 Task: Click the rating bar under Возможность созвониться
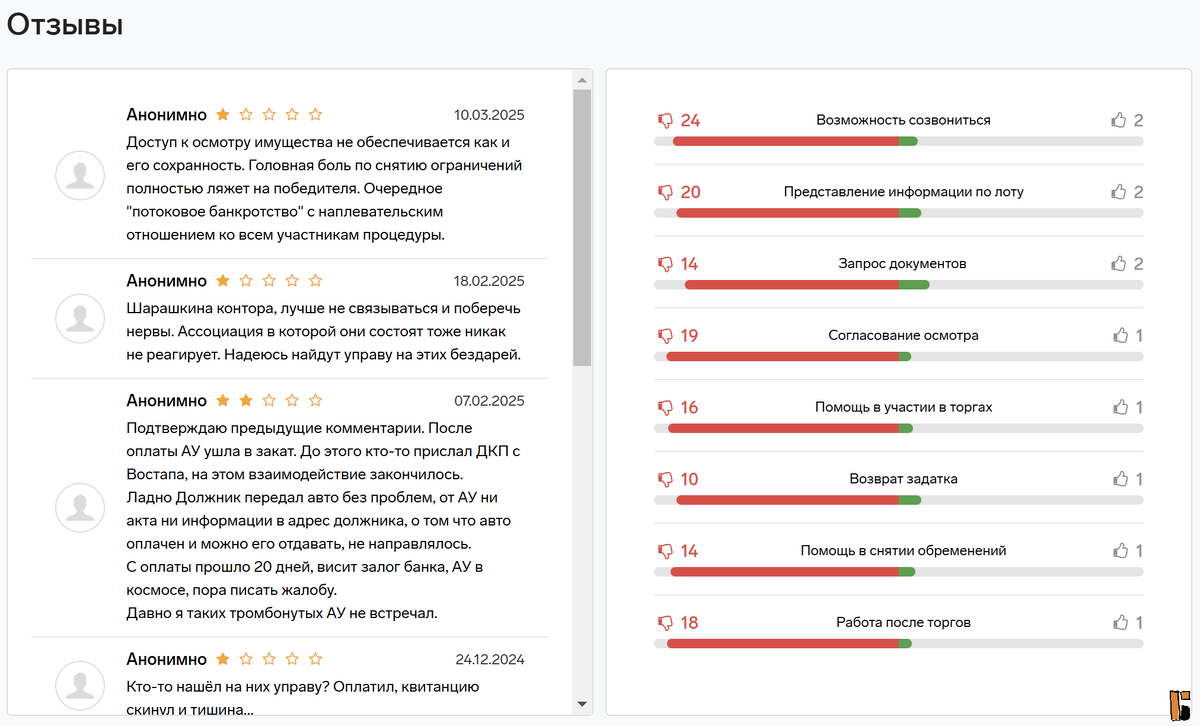pyautogui.click(x=898, y=141)
